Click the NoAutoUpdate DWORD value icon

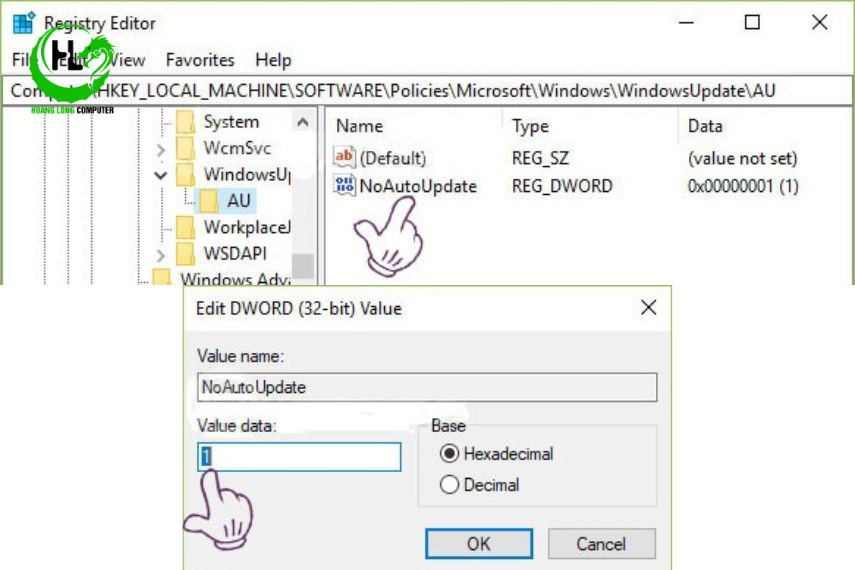pyautogui.click(x=344, y=185)
